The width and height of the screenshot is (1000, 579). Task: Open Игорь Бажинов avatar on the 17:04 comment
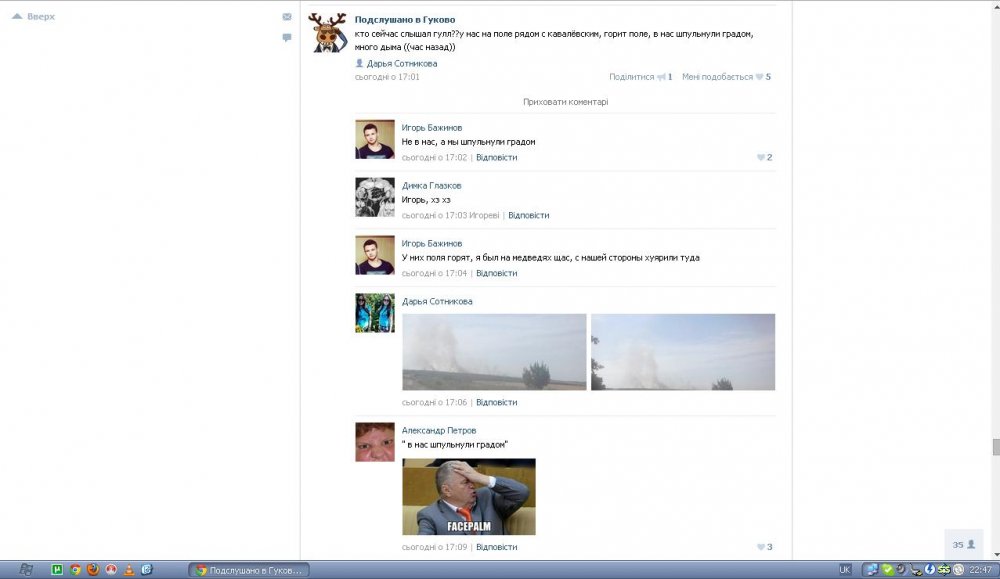pyautogui.click(x=375, y=255)
